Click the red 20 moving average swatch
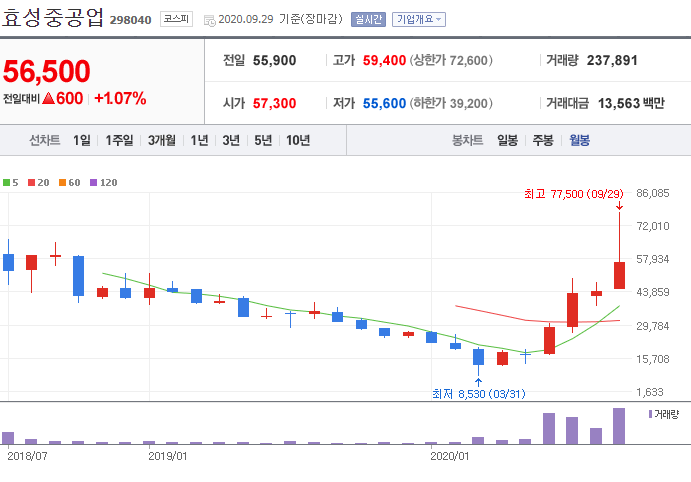 click(x=31, y=182)
